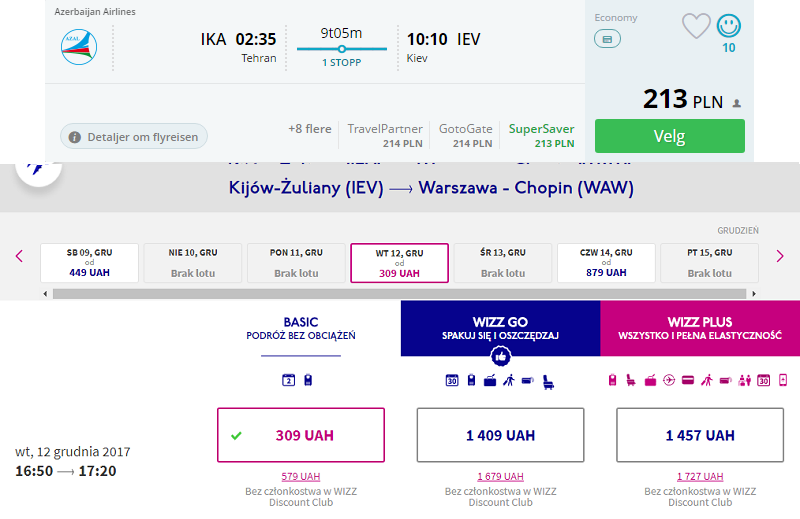Click WIZZ PLUS baggage tag icon
The height and width of the screenshot is (519, 800).
tap(726, 380)
